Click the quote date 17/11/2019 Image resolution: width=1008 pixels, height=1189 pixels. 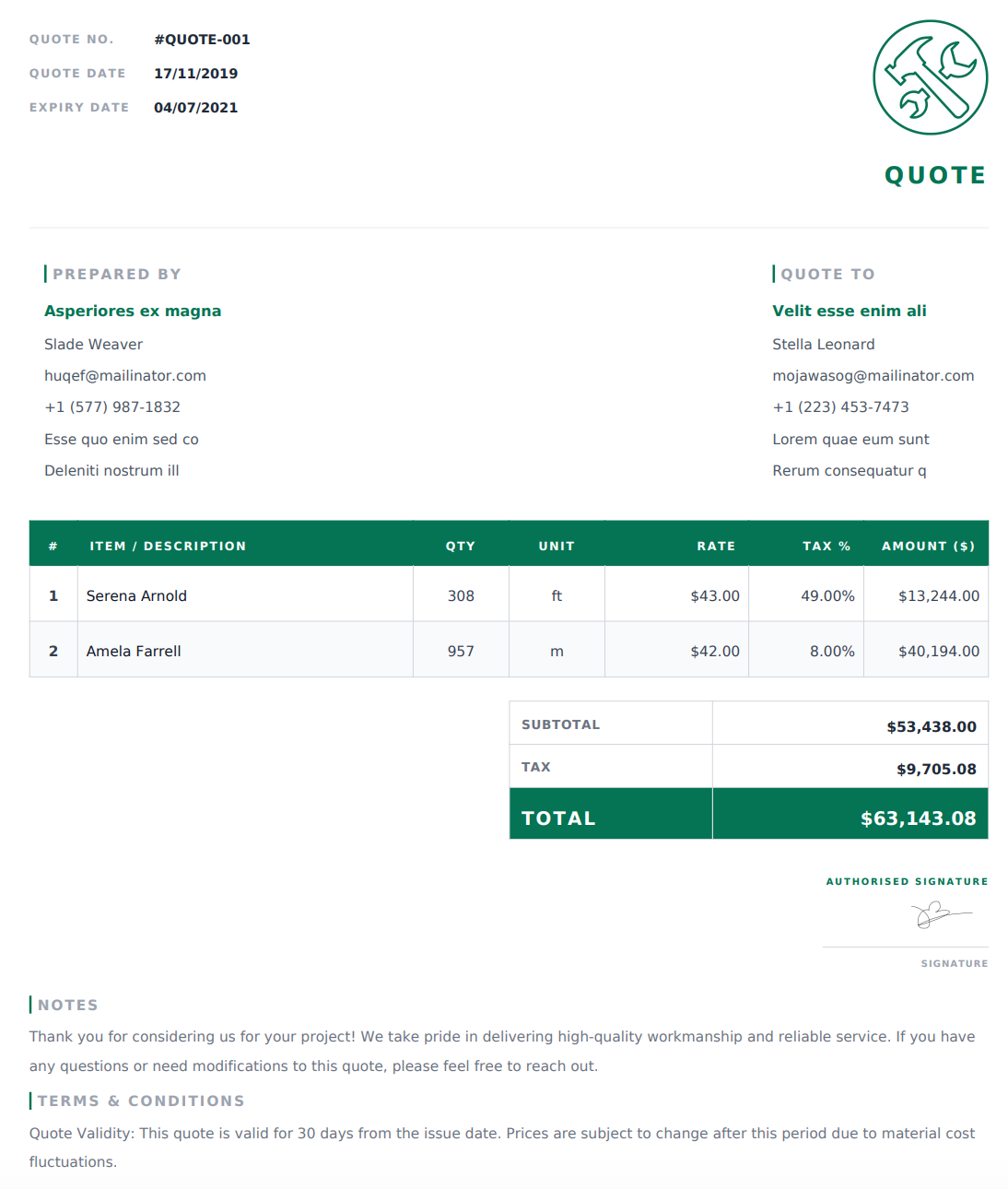tap(195, 74)
